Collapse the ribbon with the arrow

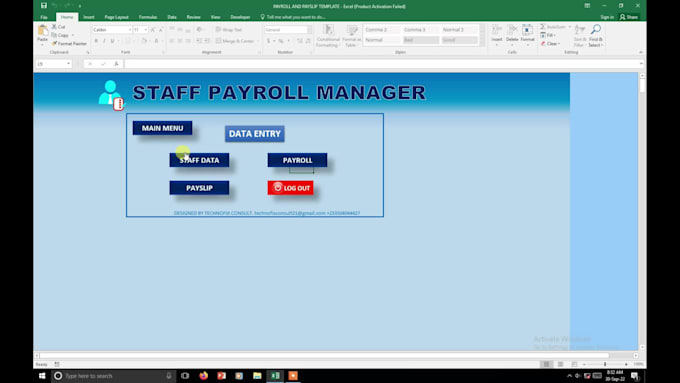(x=641, y=52)
